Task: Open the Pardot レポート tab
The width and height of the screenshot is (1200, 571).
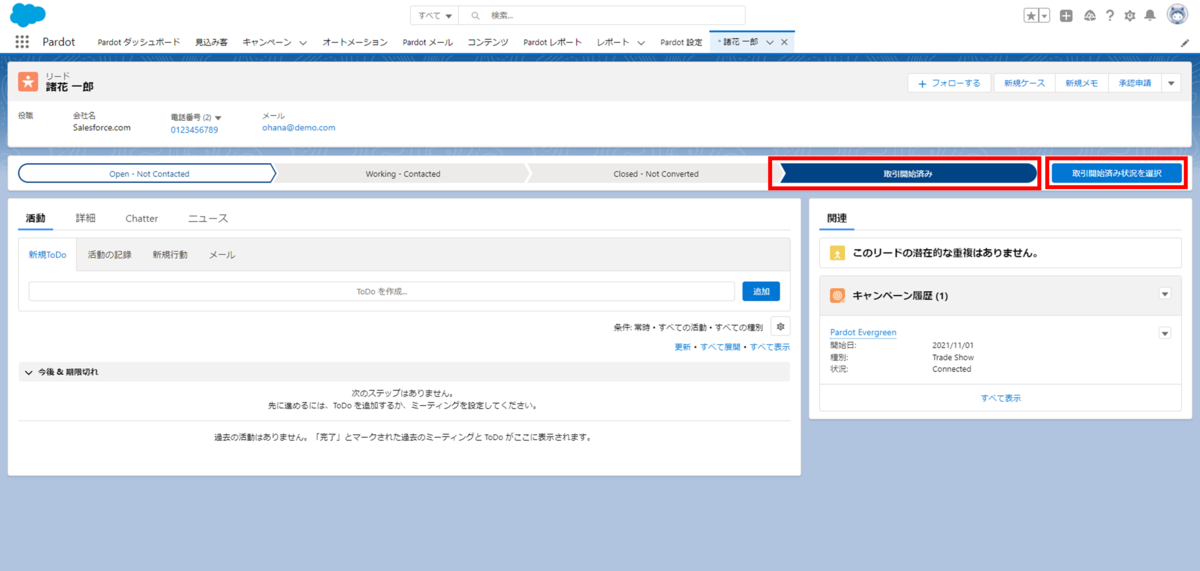Action: click(x=552, y=42)
